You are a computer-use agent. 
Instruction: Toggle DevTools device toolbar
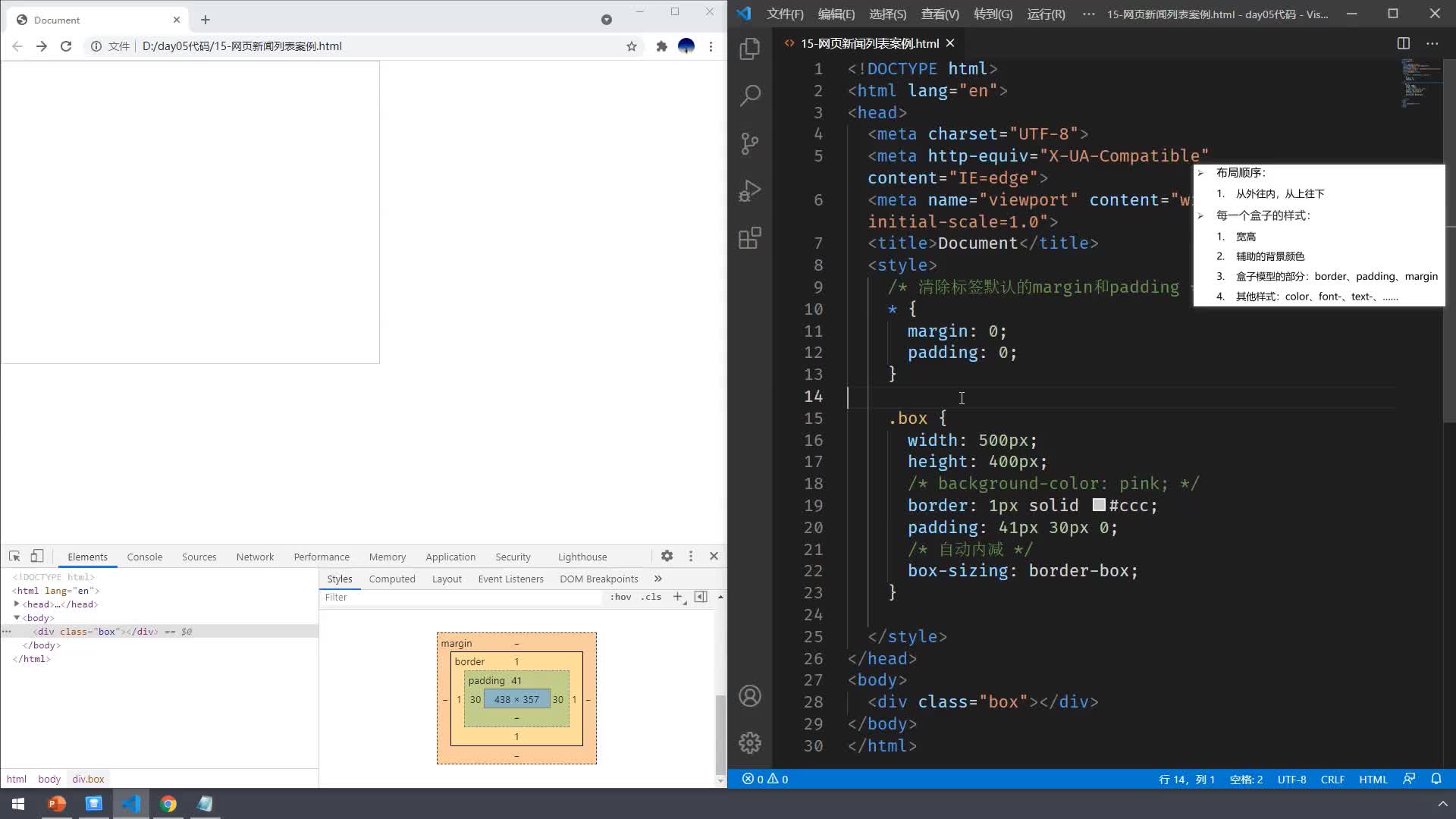[x=36, y=556]
